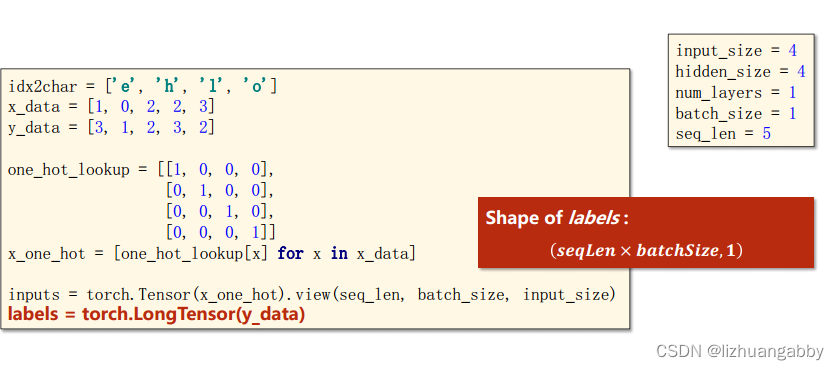
Task: Click the idx2char list definition line
Action: point(142,86)
